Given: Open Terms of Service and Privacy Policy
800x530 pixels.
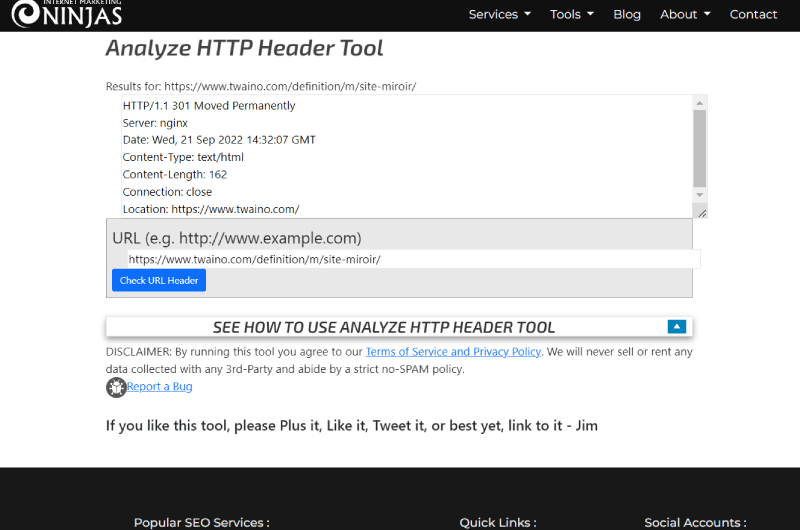Looking at the screenshot, I should (x=453, y=351).
